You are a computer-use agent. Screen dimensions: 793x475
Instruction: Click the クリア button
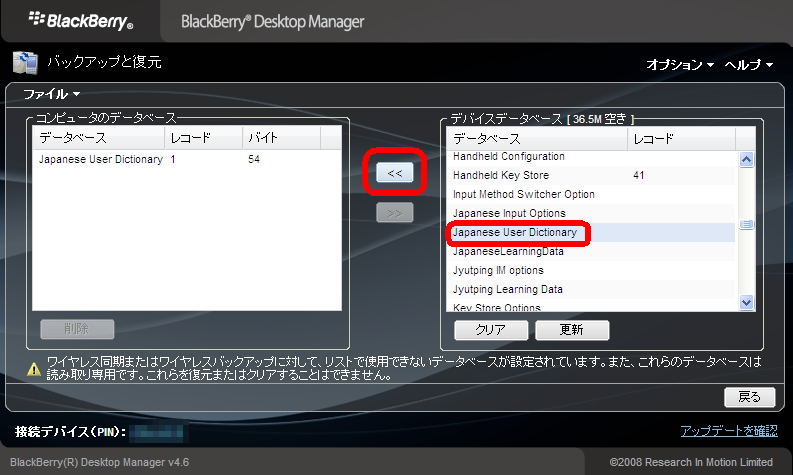(491, 330)
